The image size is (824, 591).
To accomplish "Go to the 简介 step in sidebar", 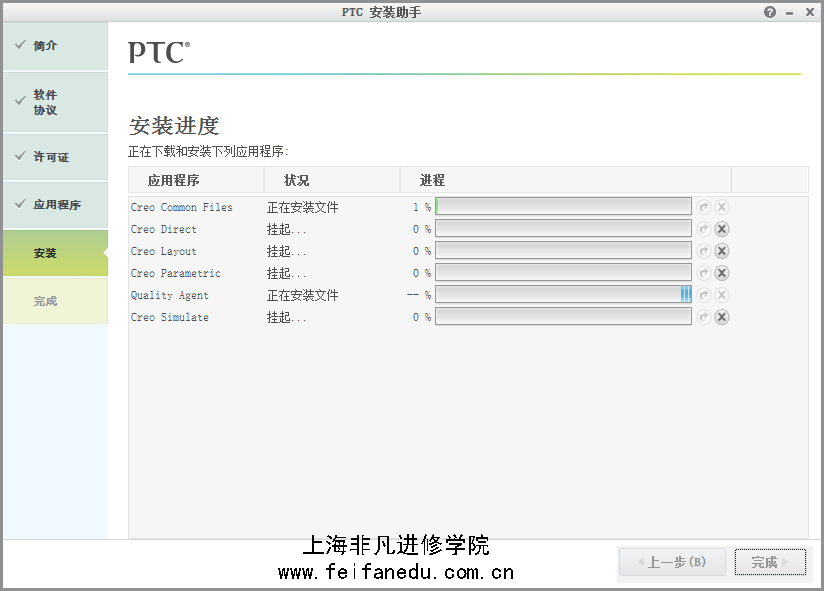I will (55, 46).
